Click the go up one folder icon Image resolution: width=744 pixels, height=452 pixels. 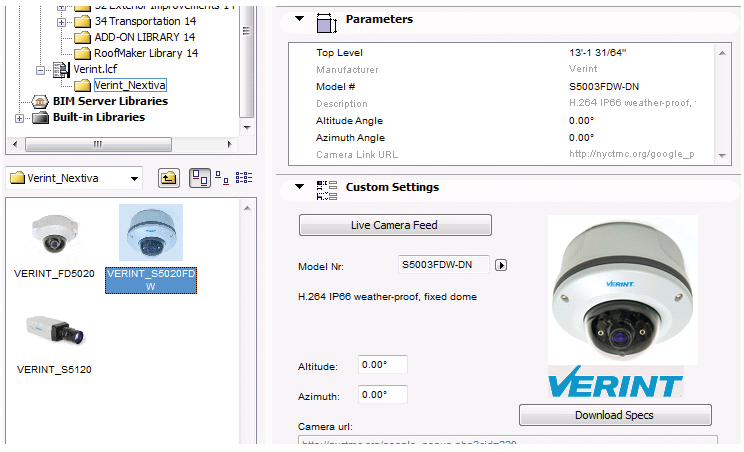pos(168,178)
